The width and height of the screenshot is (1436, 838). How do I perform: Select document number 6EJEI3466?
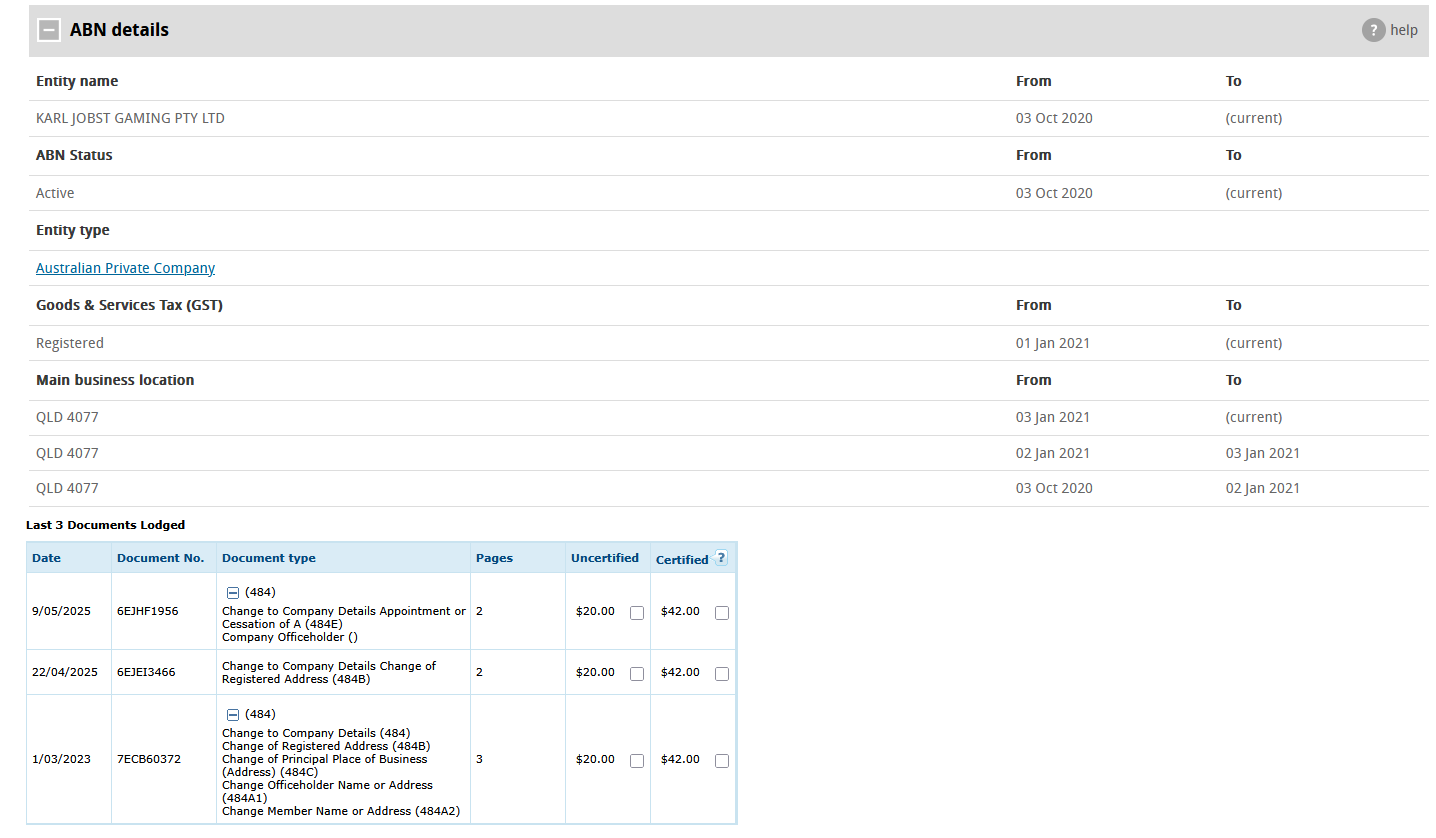146,672
